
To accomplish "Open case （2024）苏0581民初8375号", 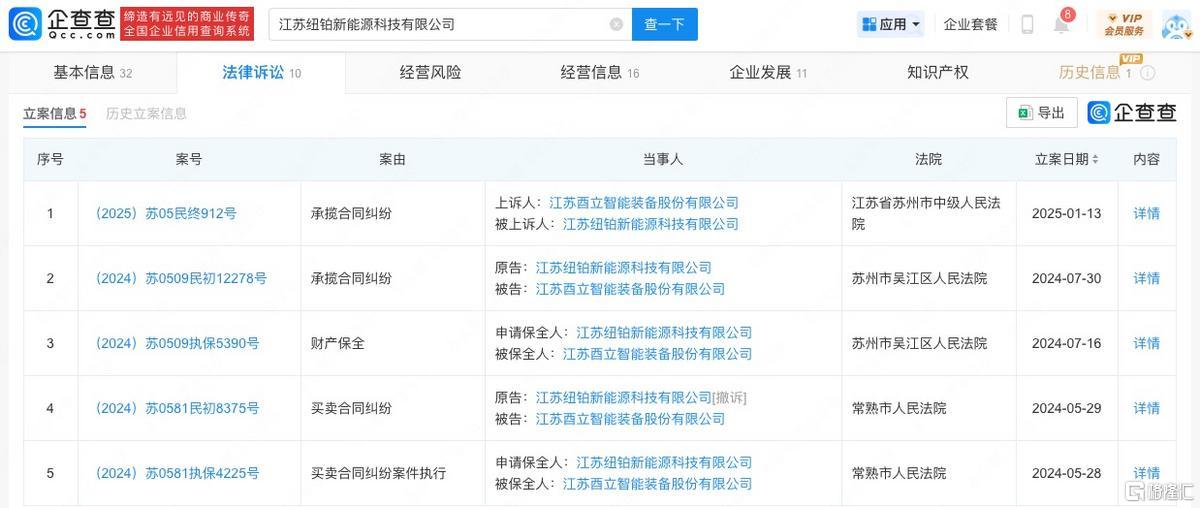I will click(175, 408).
